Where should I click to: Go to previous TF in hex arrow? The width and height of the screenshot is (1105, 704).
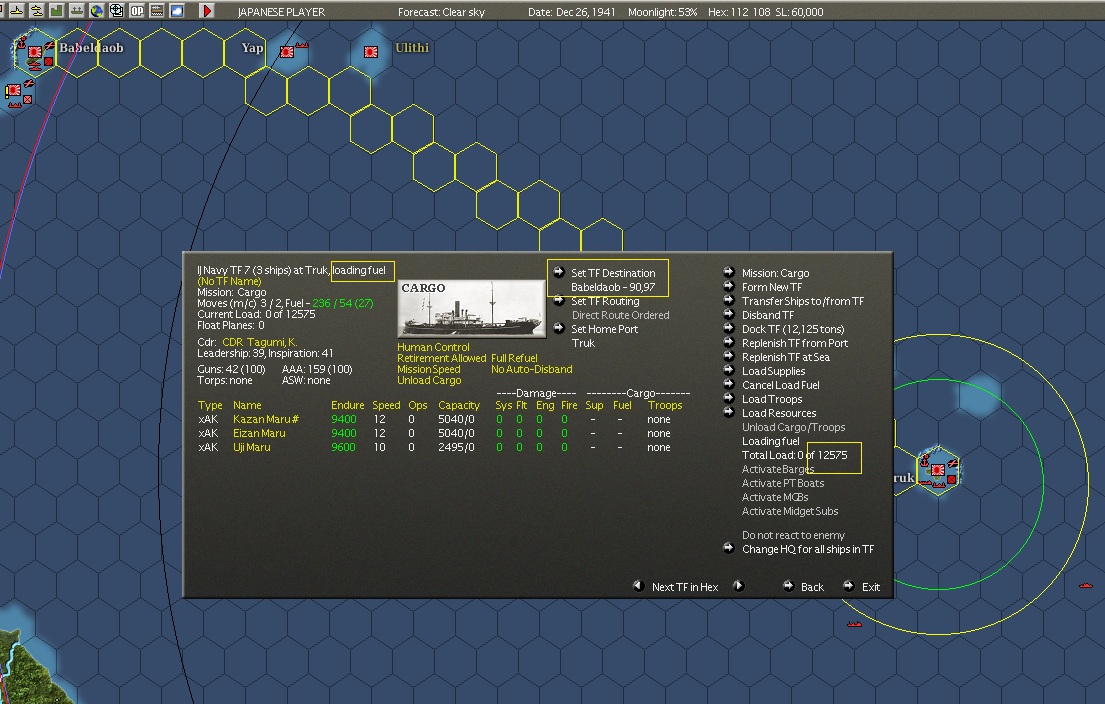click(x=638, y=586)
